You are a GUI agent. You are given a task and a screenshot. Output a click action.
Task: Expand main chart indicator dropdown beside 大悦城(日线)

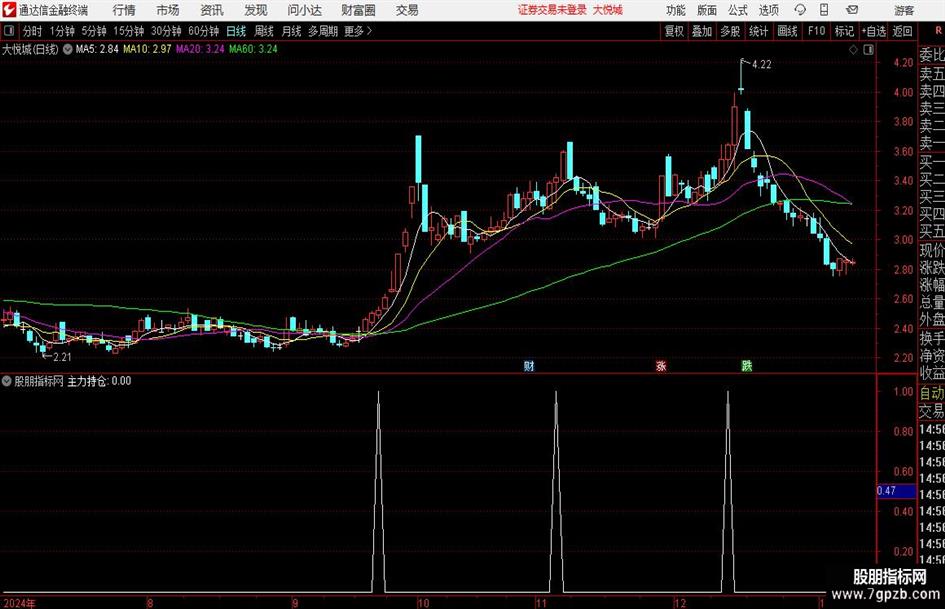pyautogui.click(x=68, y=49)
